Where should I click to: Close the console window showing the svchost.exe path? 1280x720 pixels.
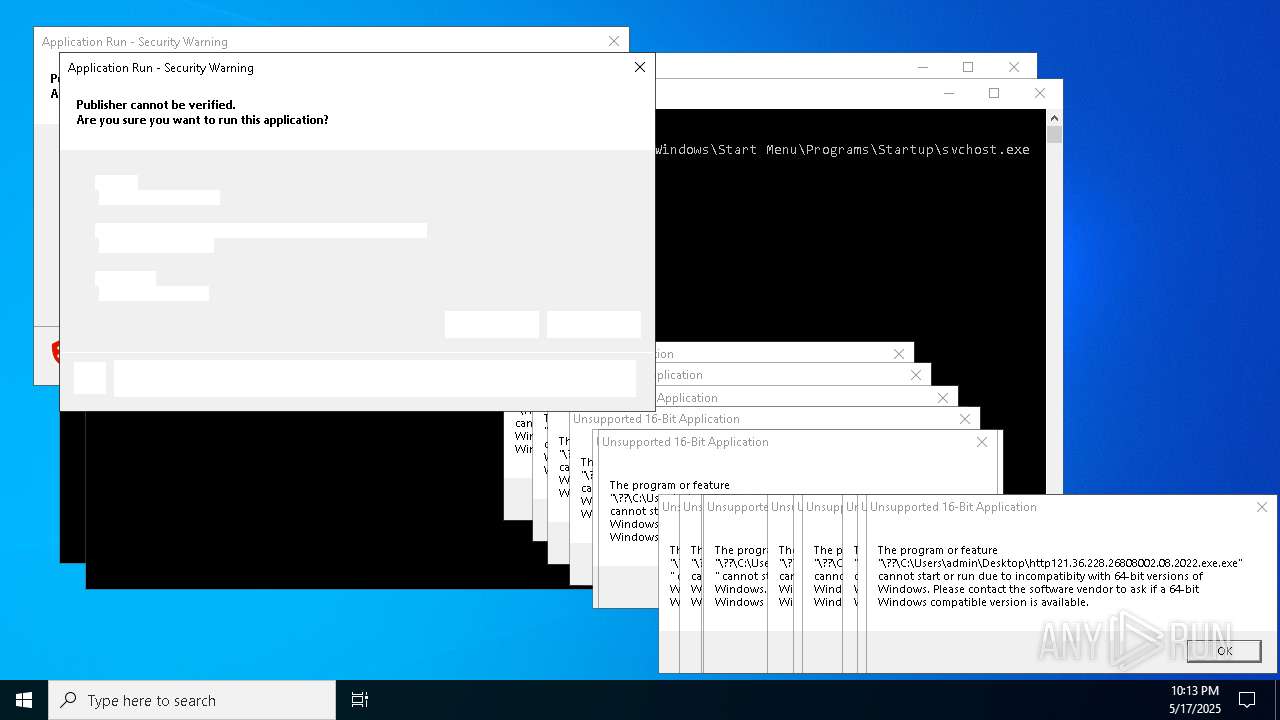pyautogui.click(x=1040, y=93)
